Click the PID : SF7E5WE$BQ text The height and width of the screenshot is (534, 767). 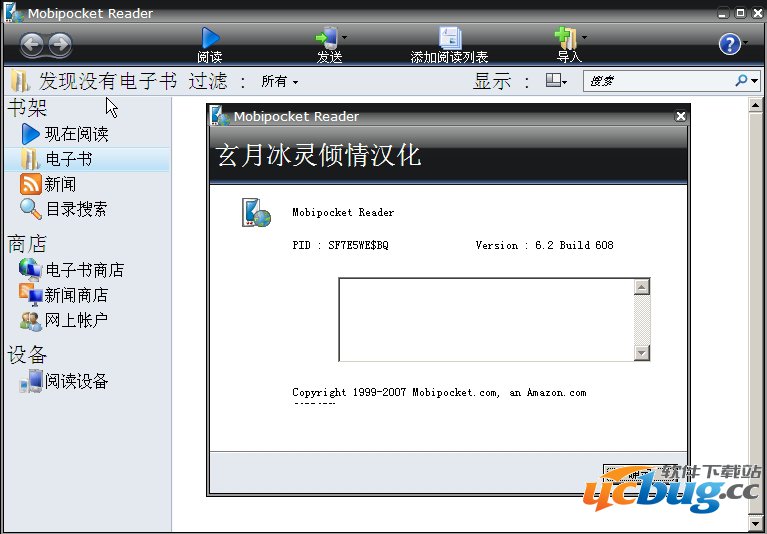coord(340,245)
